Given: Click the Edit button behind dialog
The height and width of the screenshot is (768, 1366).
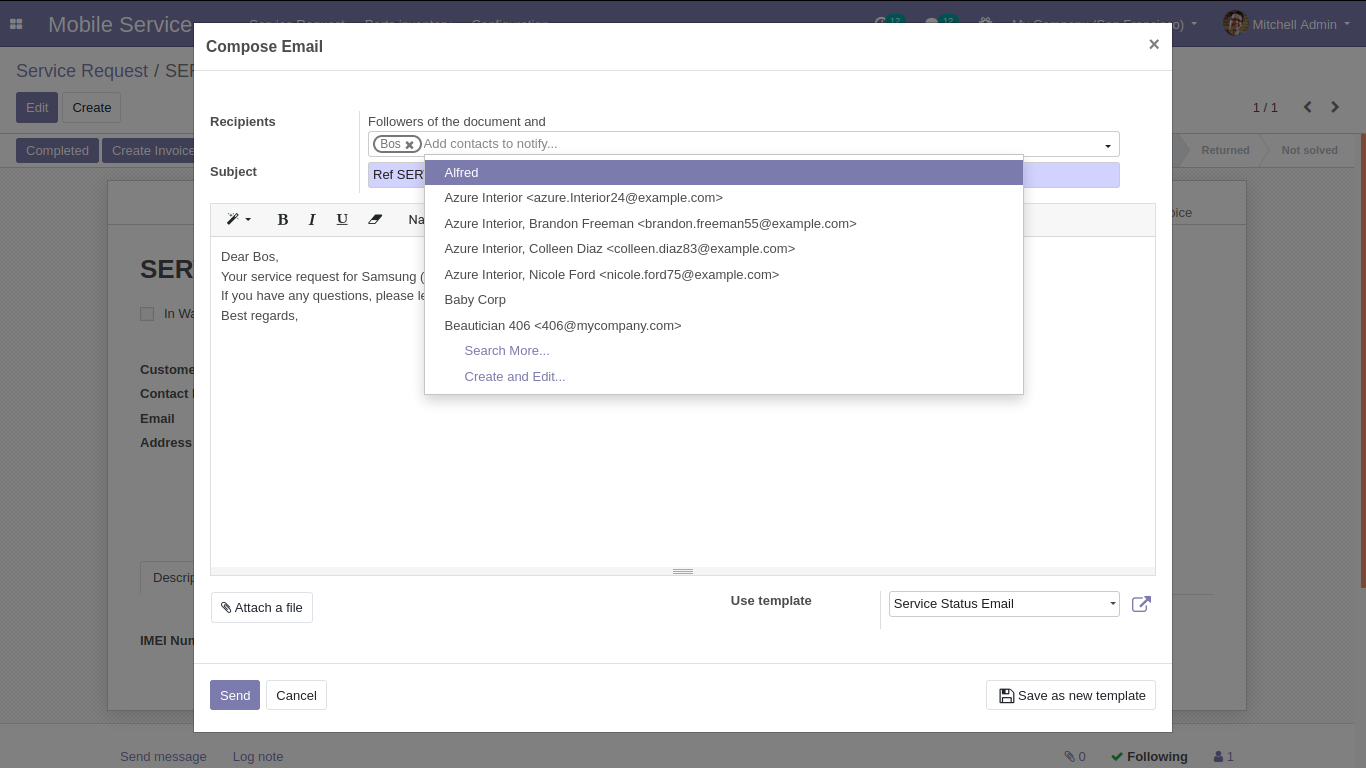Looking at the screenshot, I should (37, 108).
